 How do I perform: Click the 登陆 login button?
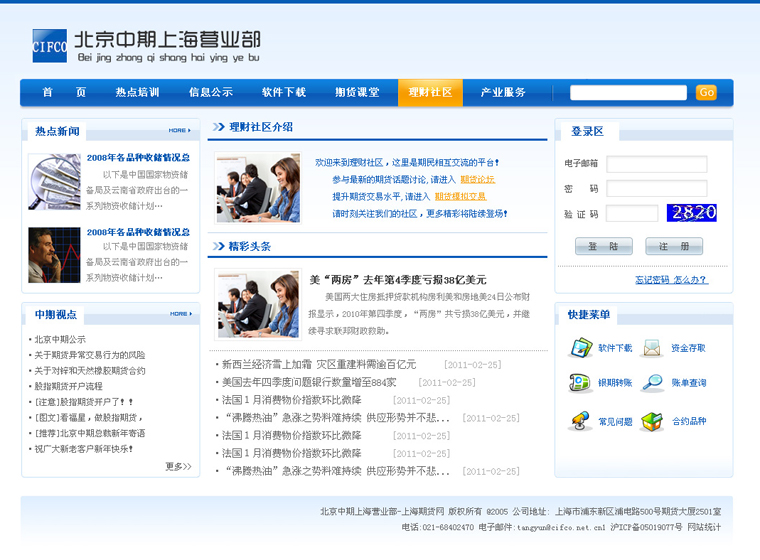point(603,246)
